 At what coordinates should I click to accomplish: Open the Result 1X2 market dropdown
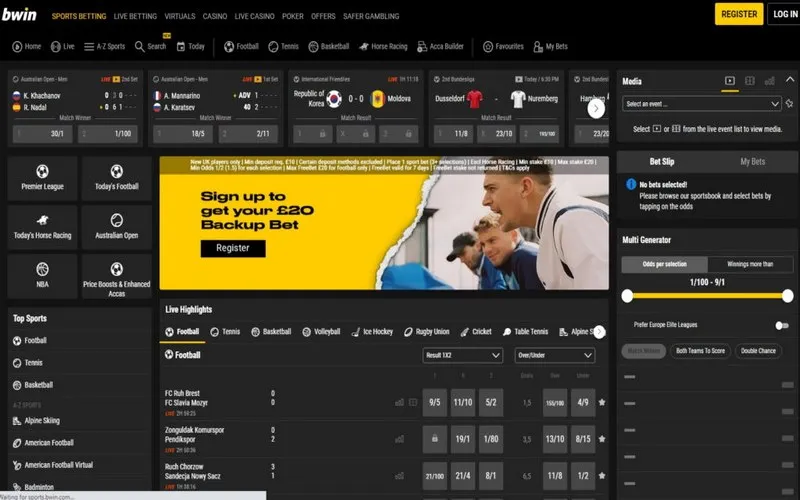click(x=463, y=355)
